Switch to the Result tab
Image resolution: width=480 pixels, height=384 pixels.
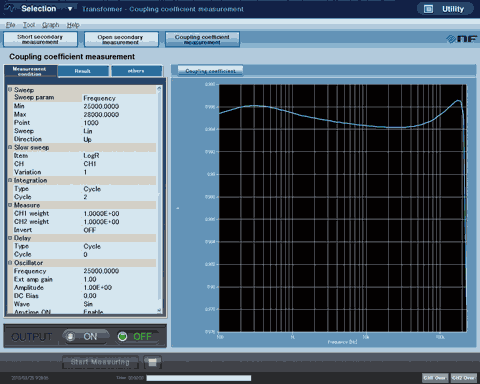click(83, 71)
